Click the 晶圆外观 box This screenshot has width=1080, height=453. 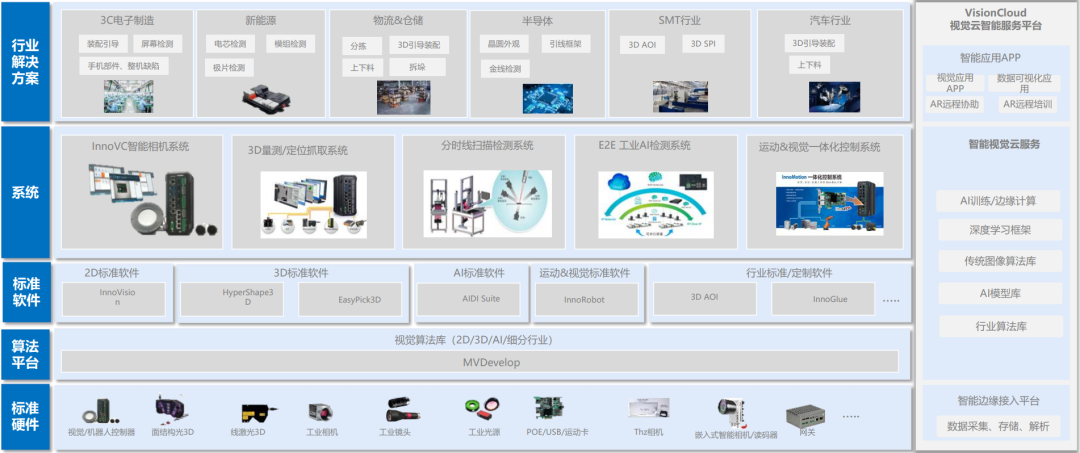click(x=504, y=45)
